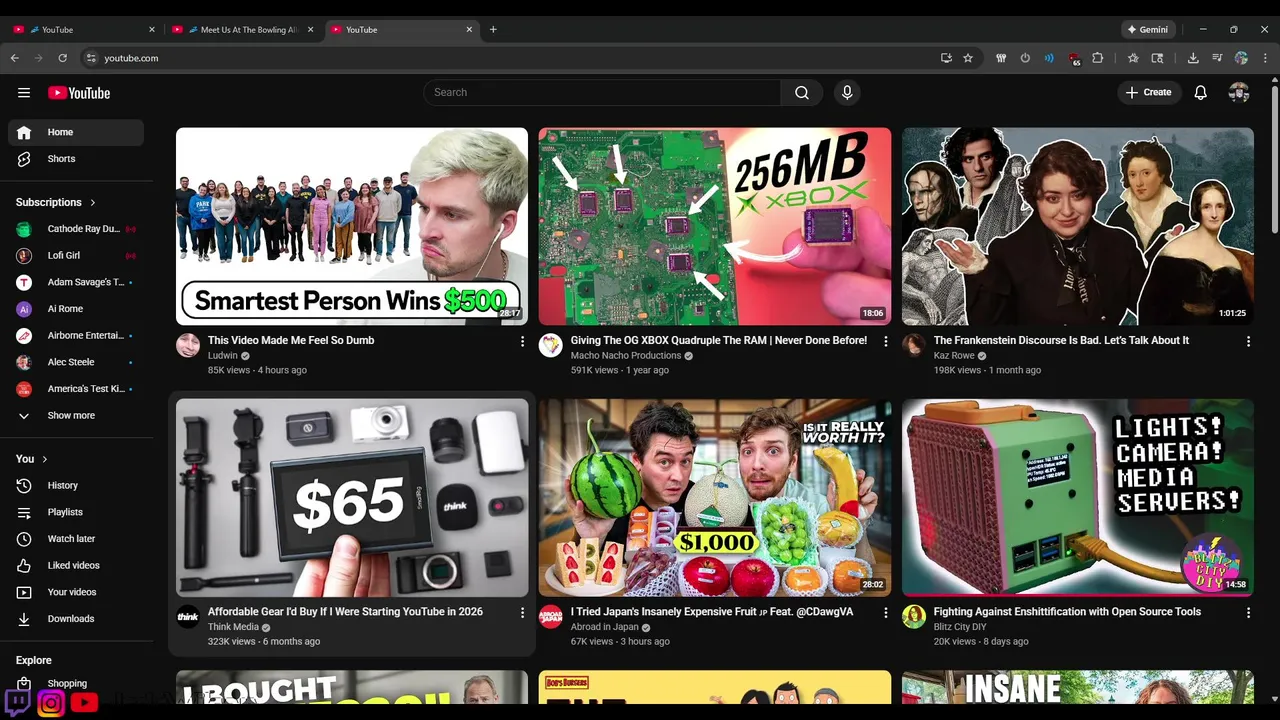Open options for Affordable Gear video
The width and height of the screenshot is (1280, 720).
(522, 612)
